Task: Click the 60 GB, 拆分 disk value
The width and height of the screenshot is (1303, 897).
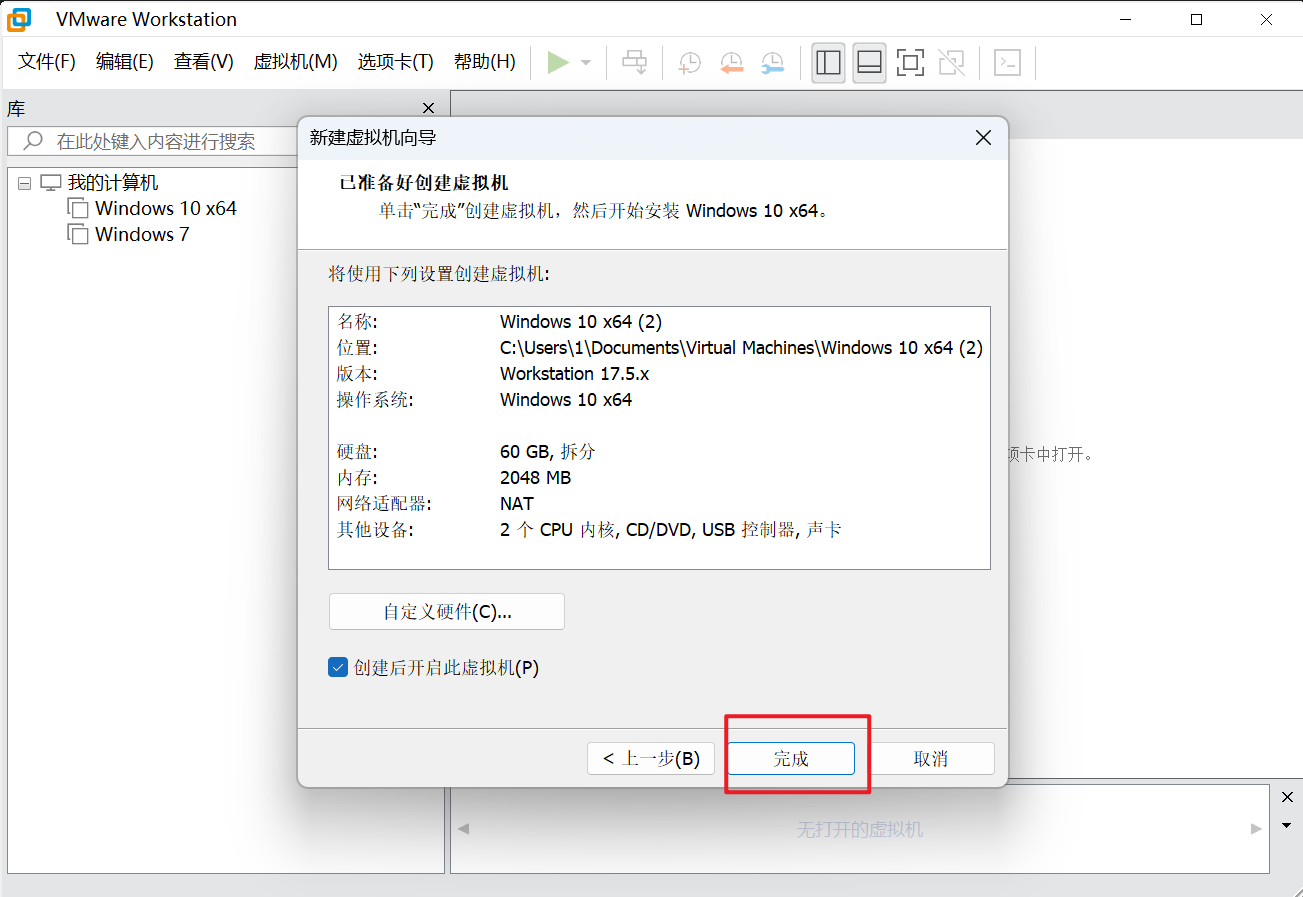Action: [548, 451]
